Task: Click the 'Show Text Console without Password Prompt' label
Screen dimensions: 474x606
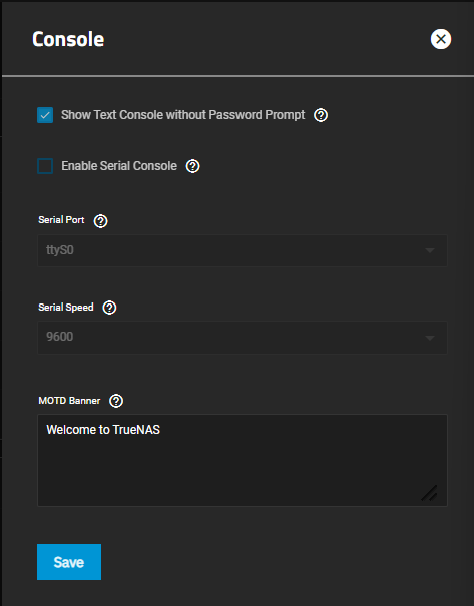Action: click(x=183, y=115)
